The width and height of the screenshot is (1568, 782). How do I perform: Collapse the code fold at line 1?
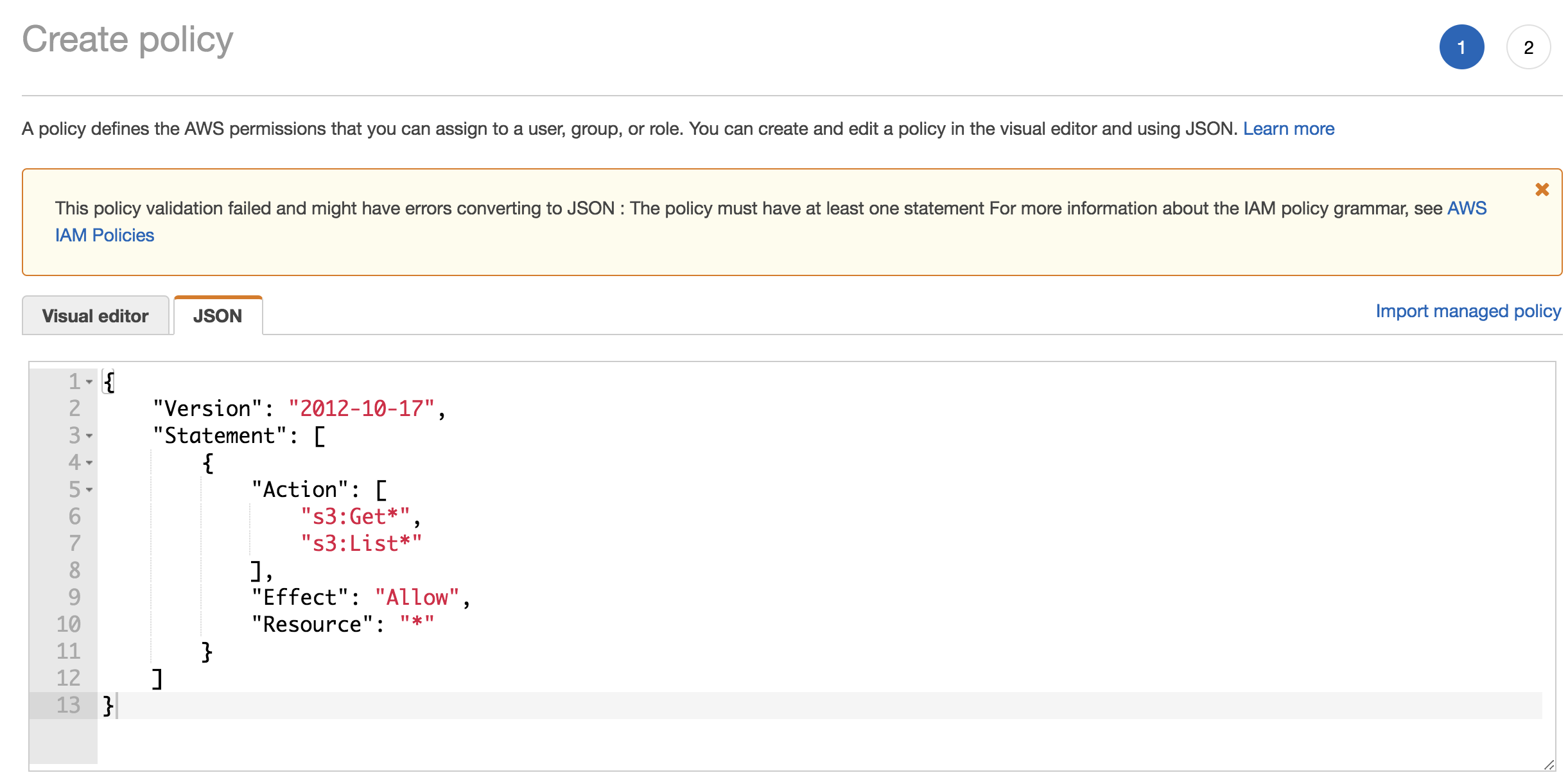(89, 382)
